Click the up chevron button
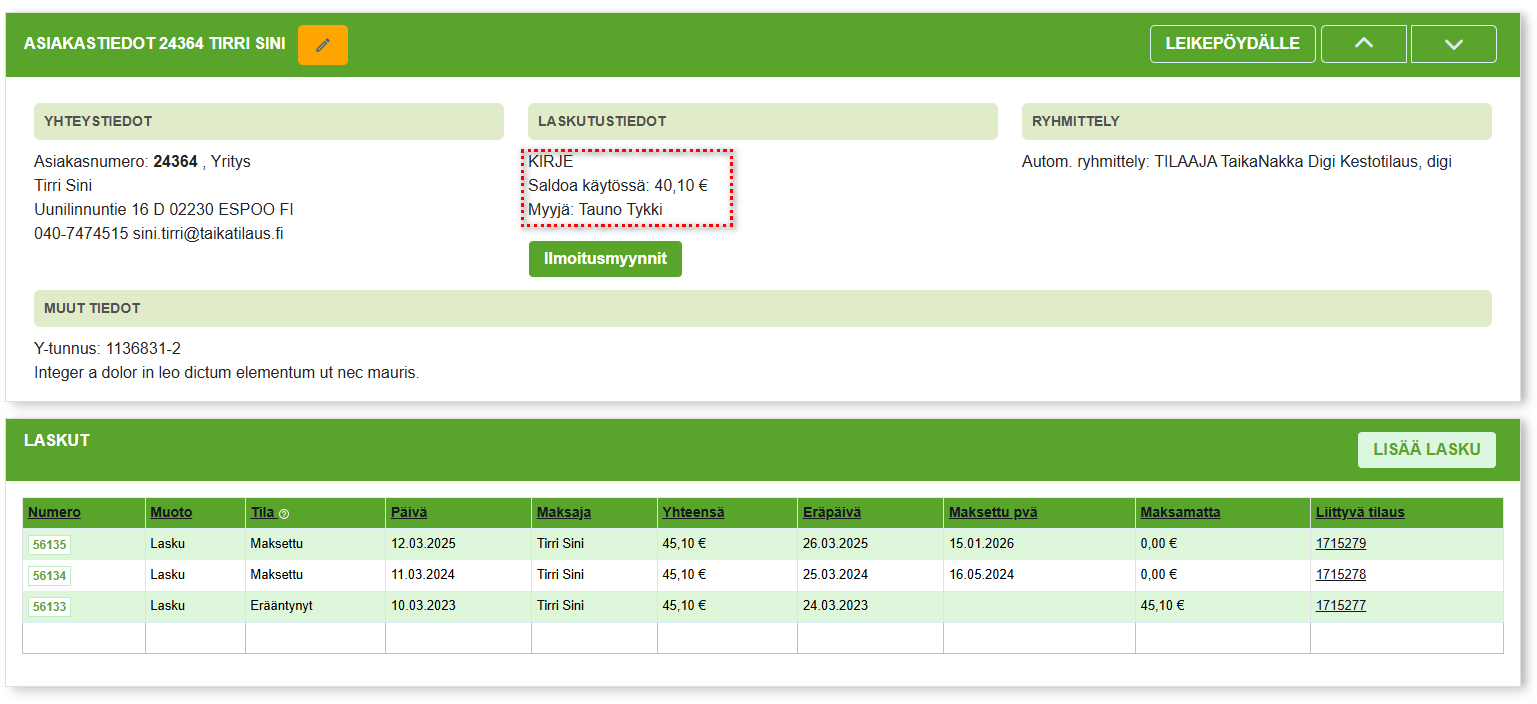This screenshot has width=1537, height=704. (1363, 44)
